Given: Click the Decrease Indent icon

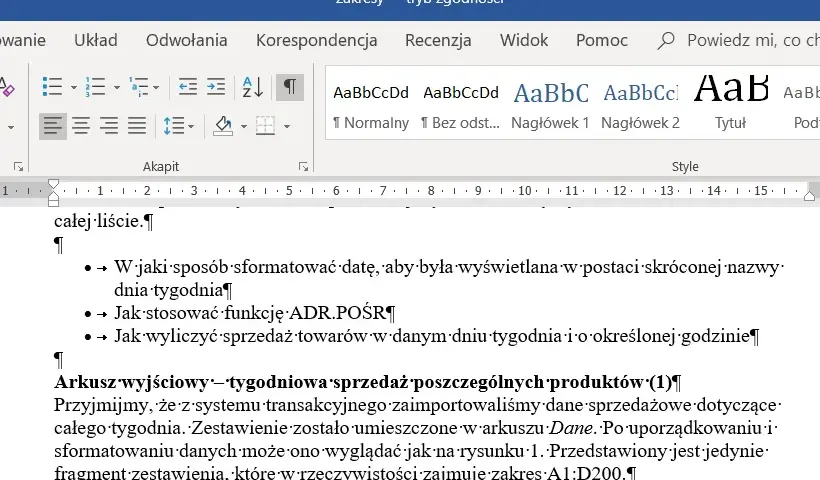Looking at the screenshot, I should point(188,86).
